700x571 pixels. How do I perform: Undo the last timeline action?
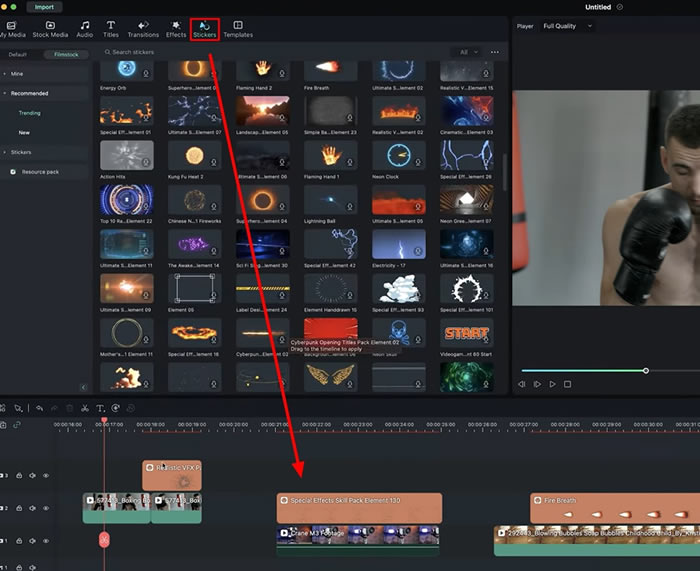click(x=39, y=408)
